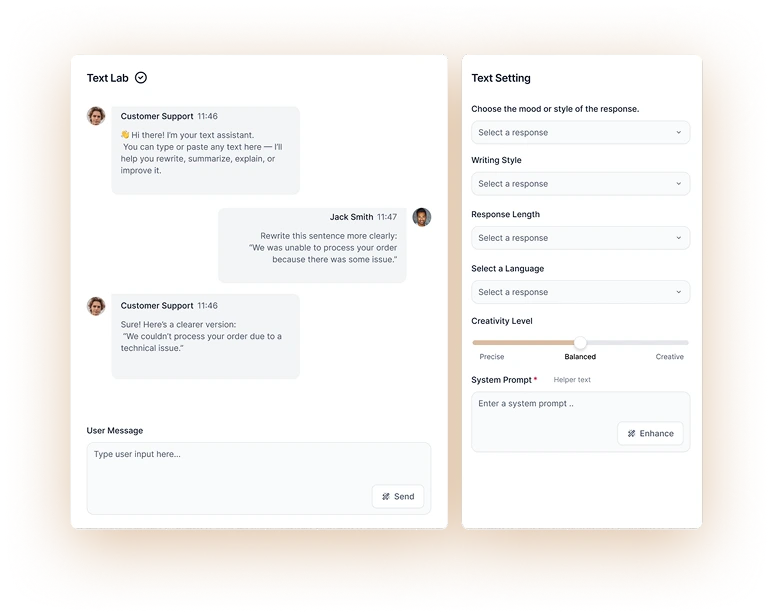
Task: Click waving hand emoji in greeting
Action: tap(125, 135)
